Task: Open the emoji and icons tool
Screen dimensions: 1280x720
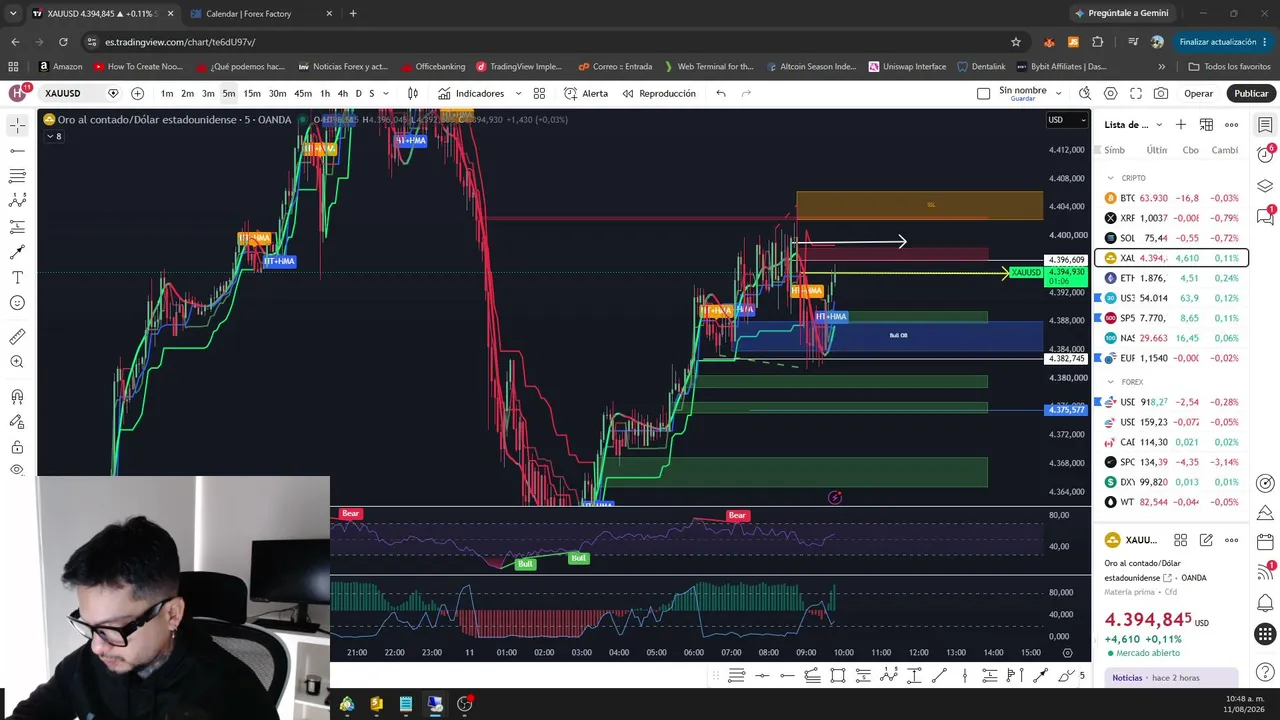Action: point(17,302)
